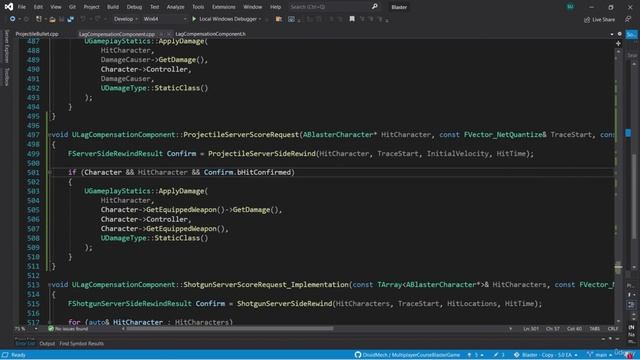Screen dimensions: 640x360
Task: Open the File menu
Action: (x=22, y=7)
